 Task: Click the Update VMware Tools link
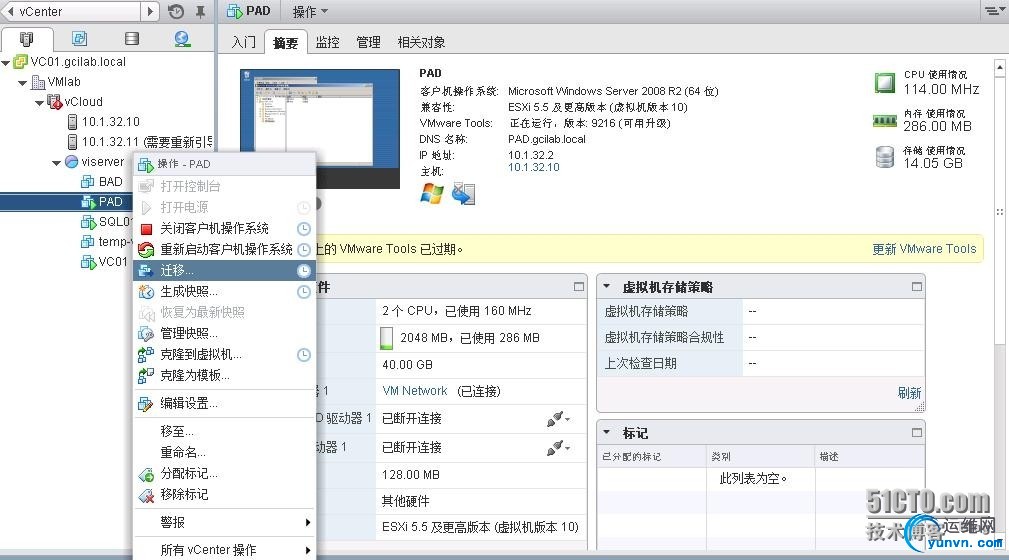pos(924,249)
